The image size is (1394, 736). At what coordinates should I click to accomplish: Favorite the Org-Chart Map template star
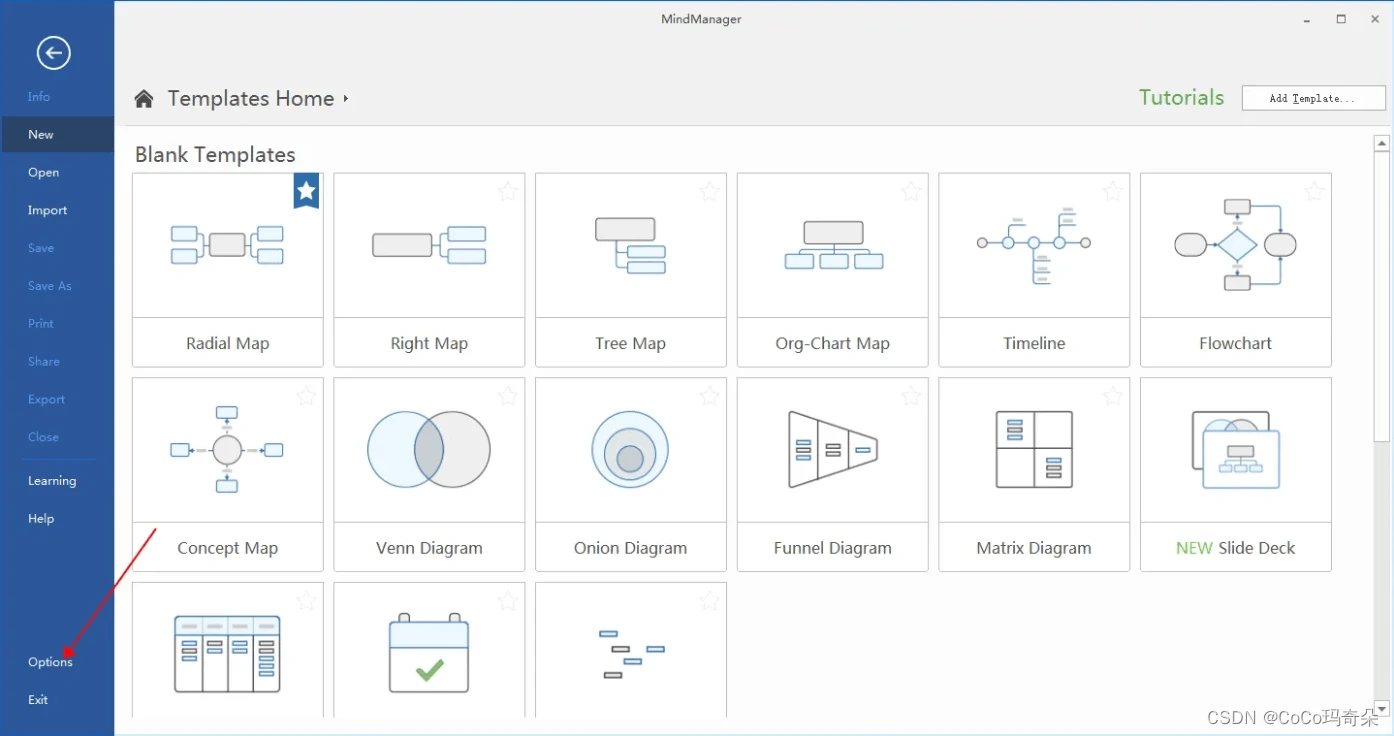pyautogui.click(x=911, y=191)
